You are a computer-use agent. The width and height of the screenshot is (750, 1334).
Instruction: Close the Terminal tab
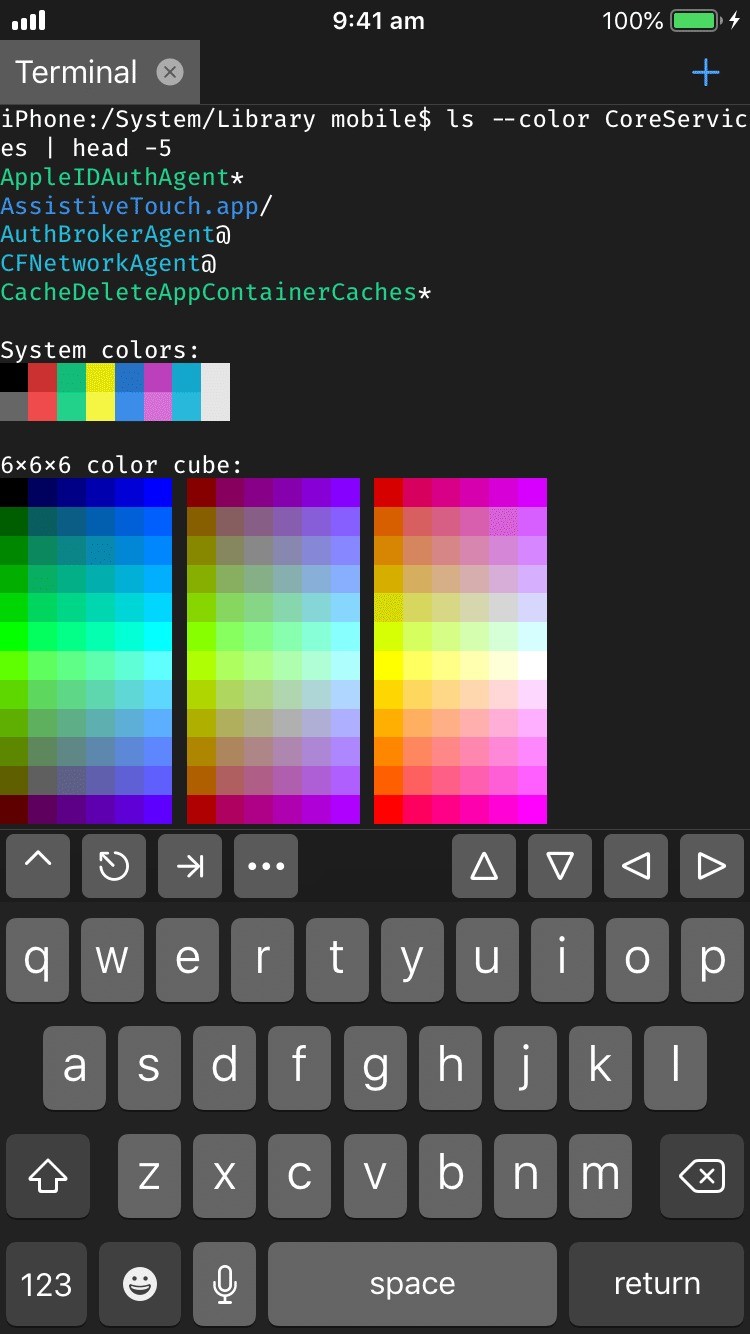[x=170, y=72]
